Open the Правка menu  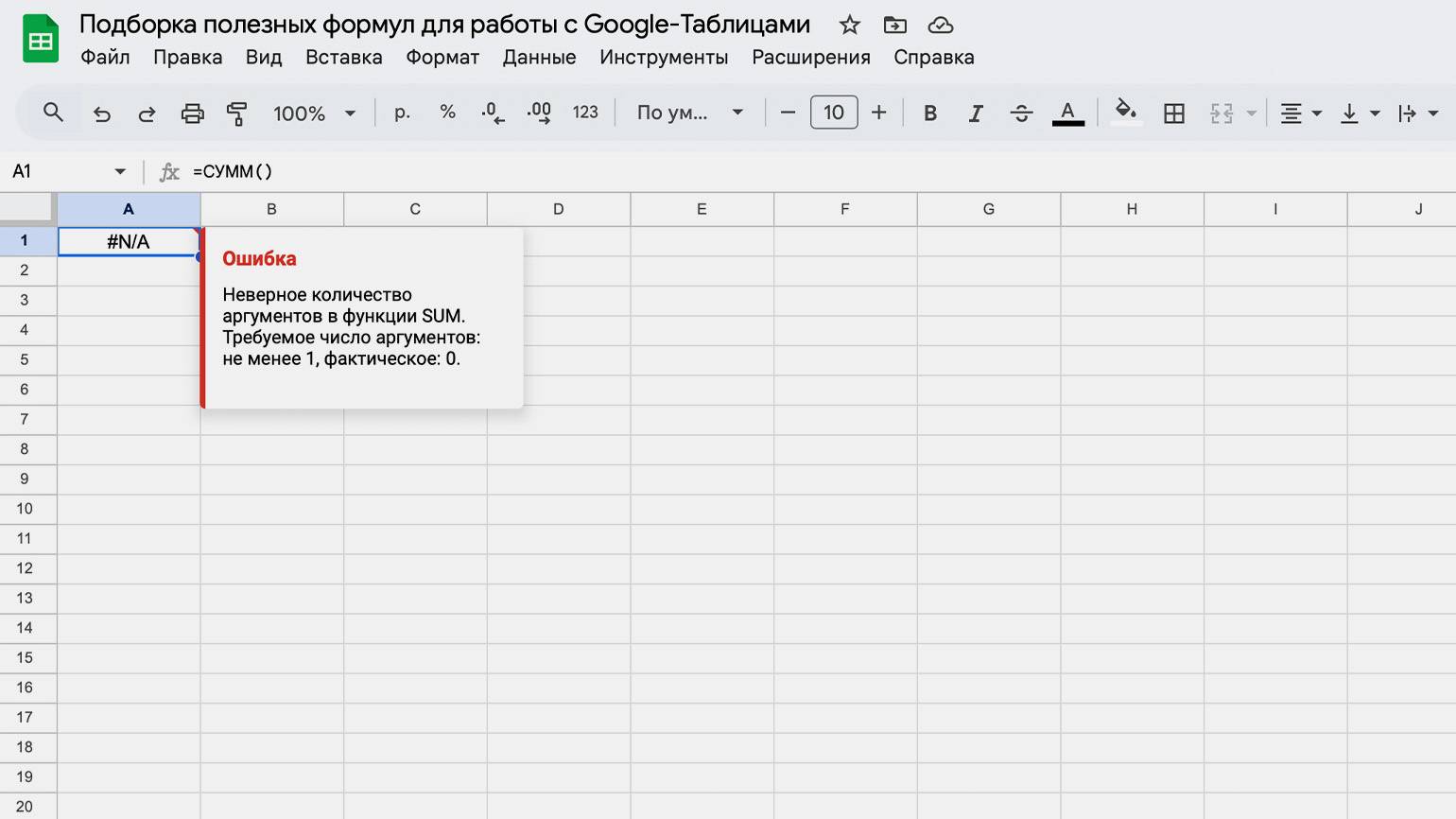click(188, 57)
